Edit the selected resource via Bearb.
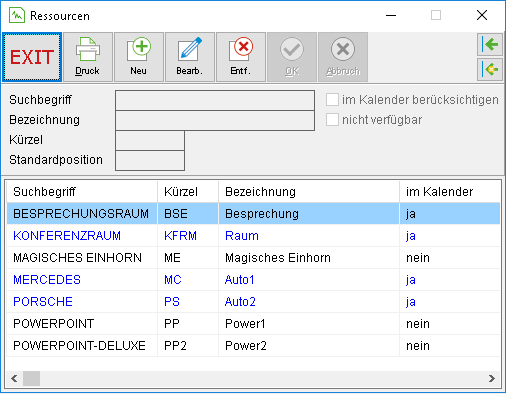 click(x=190, y=57)
